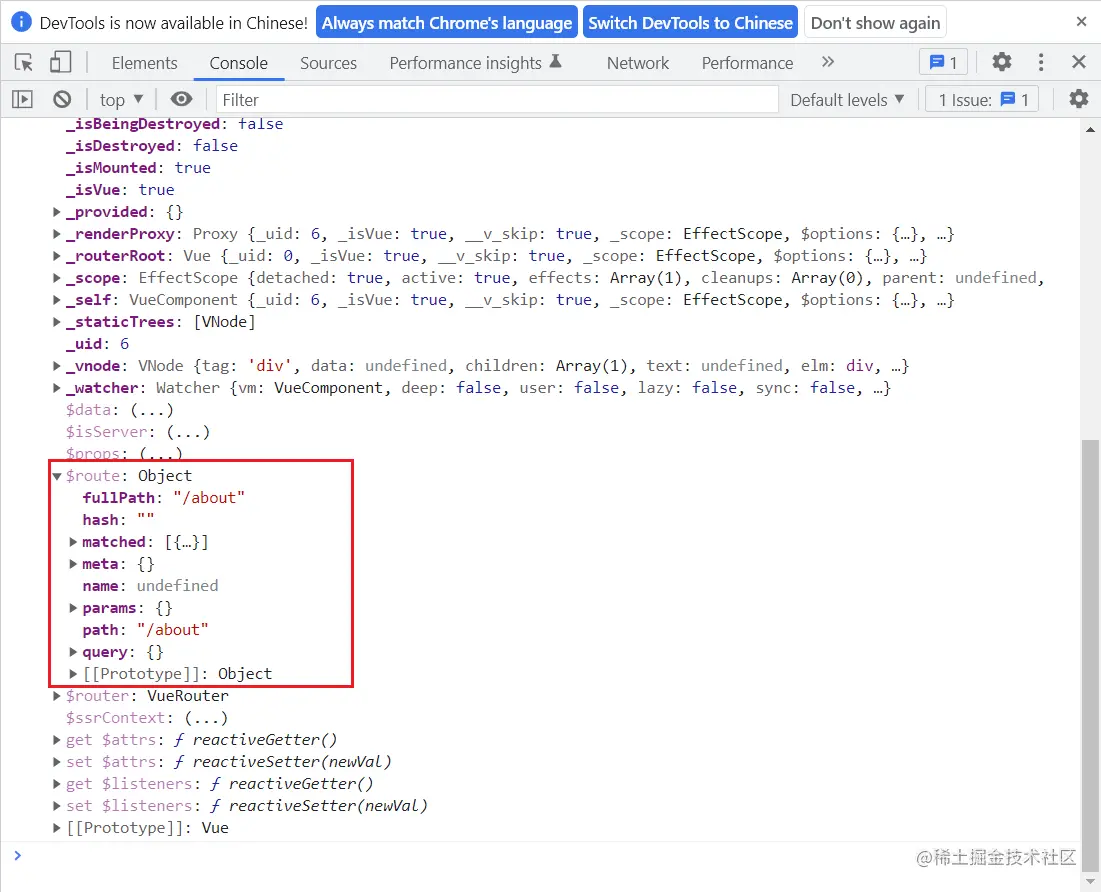Expand the _staticTrees property
This screenshot has width=1101, height=892.
pos(57,322)
